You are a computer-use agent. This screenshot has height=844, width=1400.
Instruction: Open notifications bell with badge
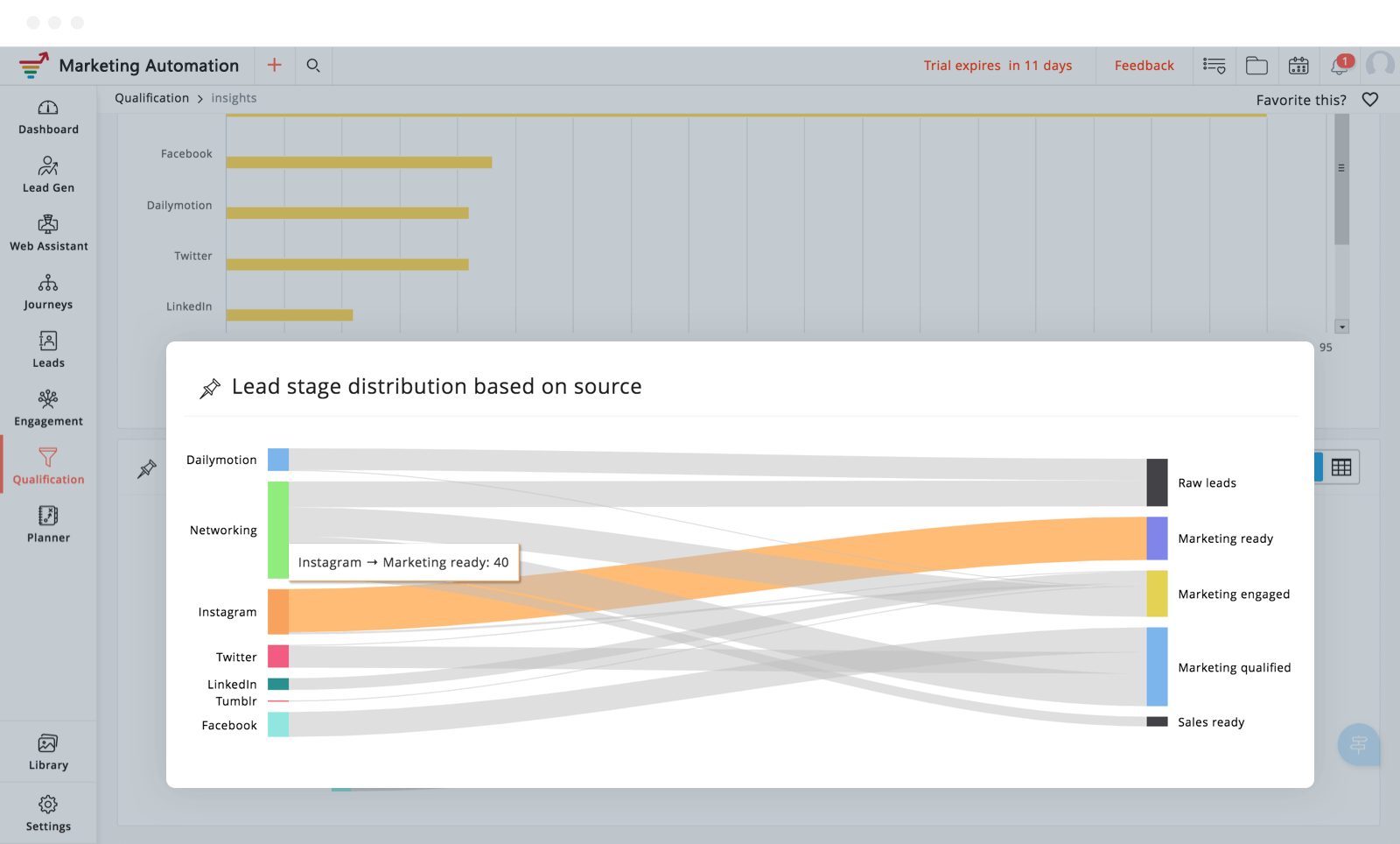[1340, 65]
